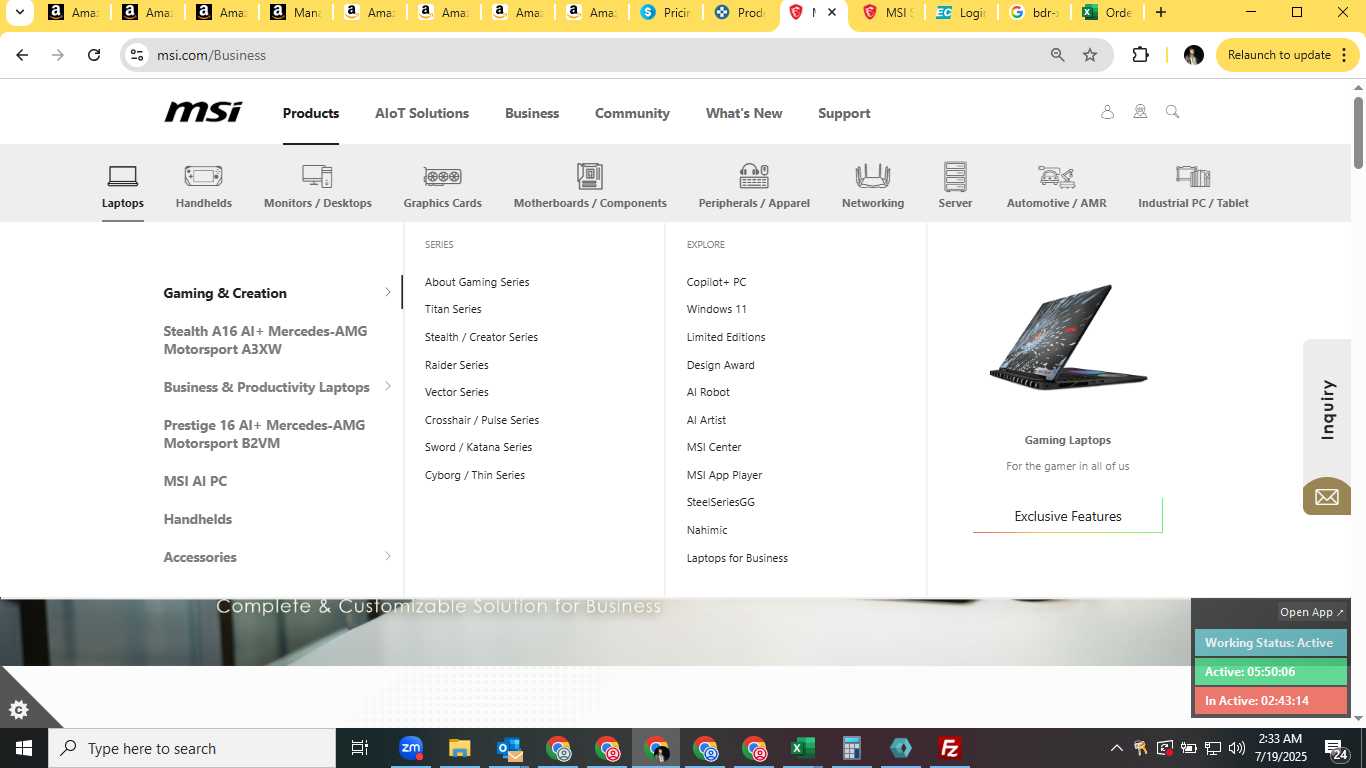The height and width of the screenshot is (768, 1366).
Task: Open File Explorer from the taskbar
Action: pos(459,748)
